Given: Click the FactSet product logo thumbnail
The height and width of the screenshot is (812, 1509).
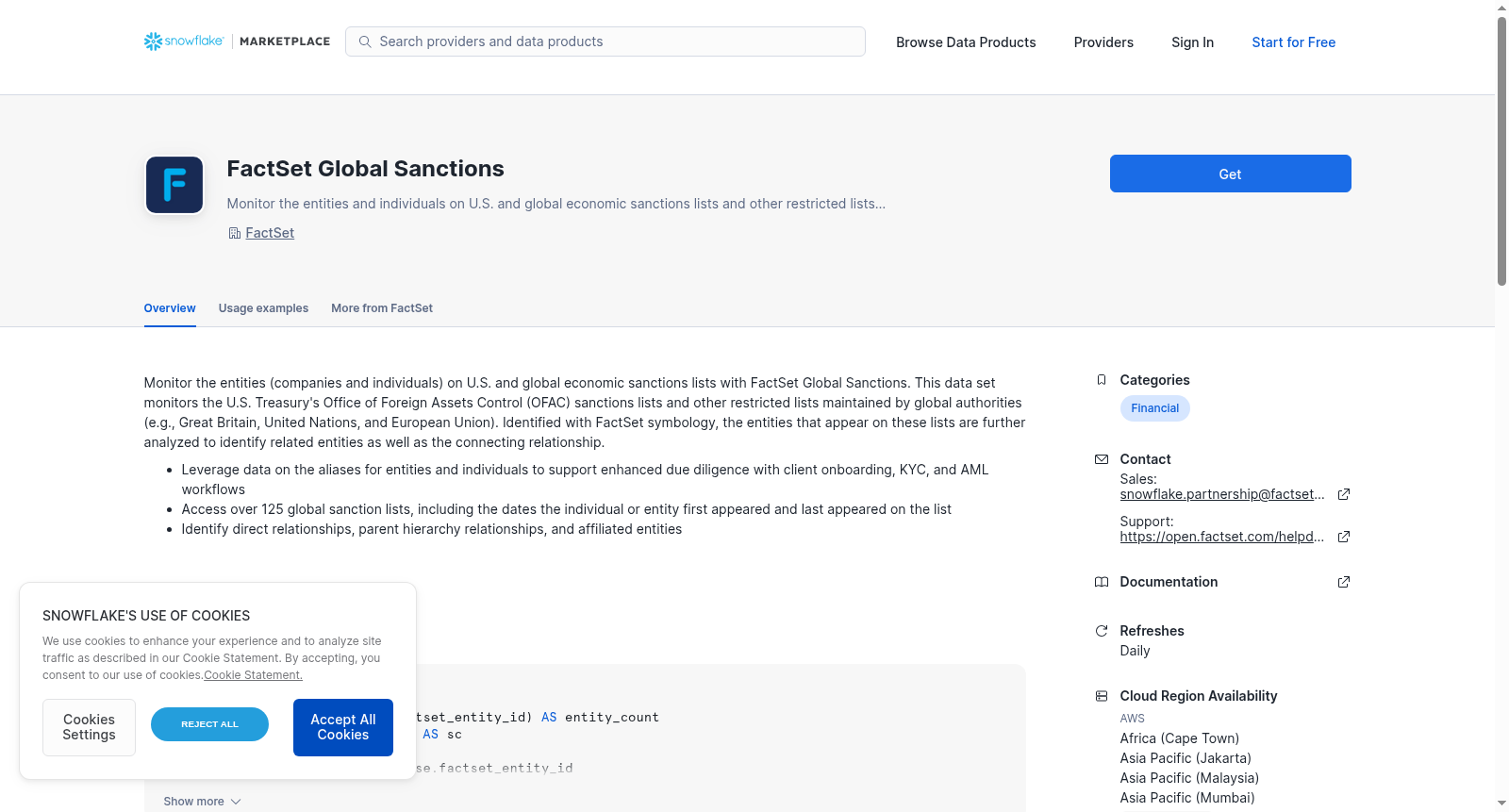Looking at the screenshot, I should pyautogui.click(x=174, y=185).
